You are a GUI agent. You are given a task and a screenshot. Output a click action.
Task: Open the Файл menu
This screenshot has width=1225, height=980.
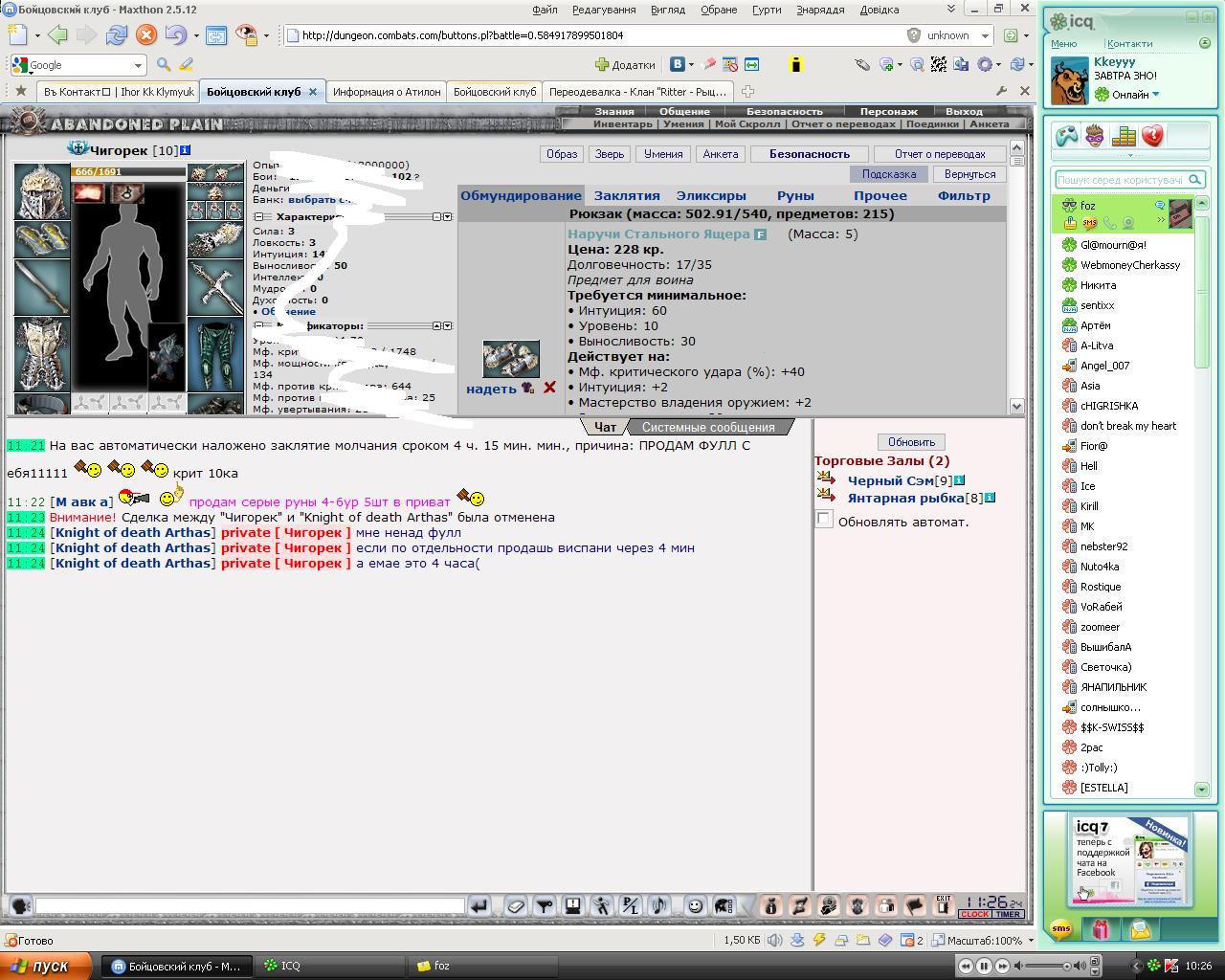(545, 10)
